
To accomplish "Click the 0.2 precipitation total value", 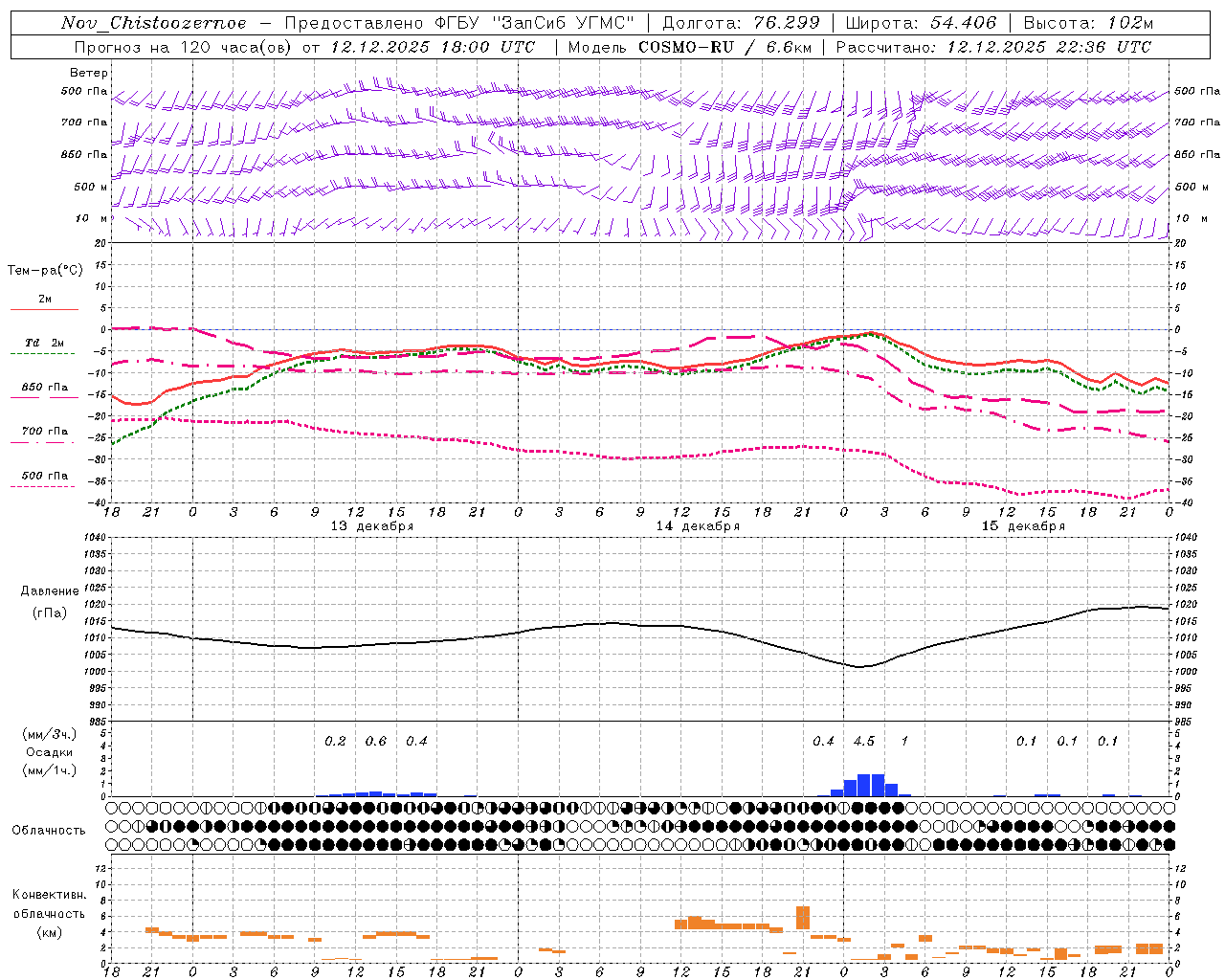I will point(335,742).
